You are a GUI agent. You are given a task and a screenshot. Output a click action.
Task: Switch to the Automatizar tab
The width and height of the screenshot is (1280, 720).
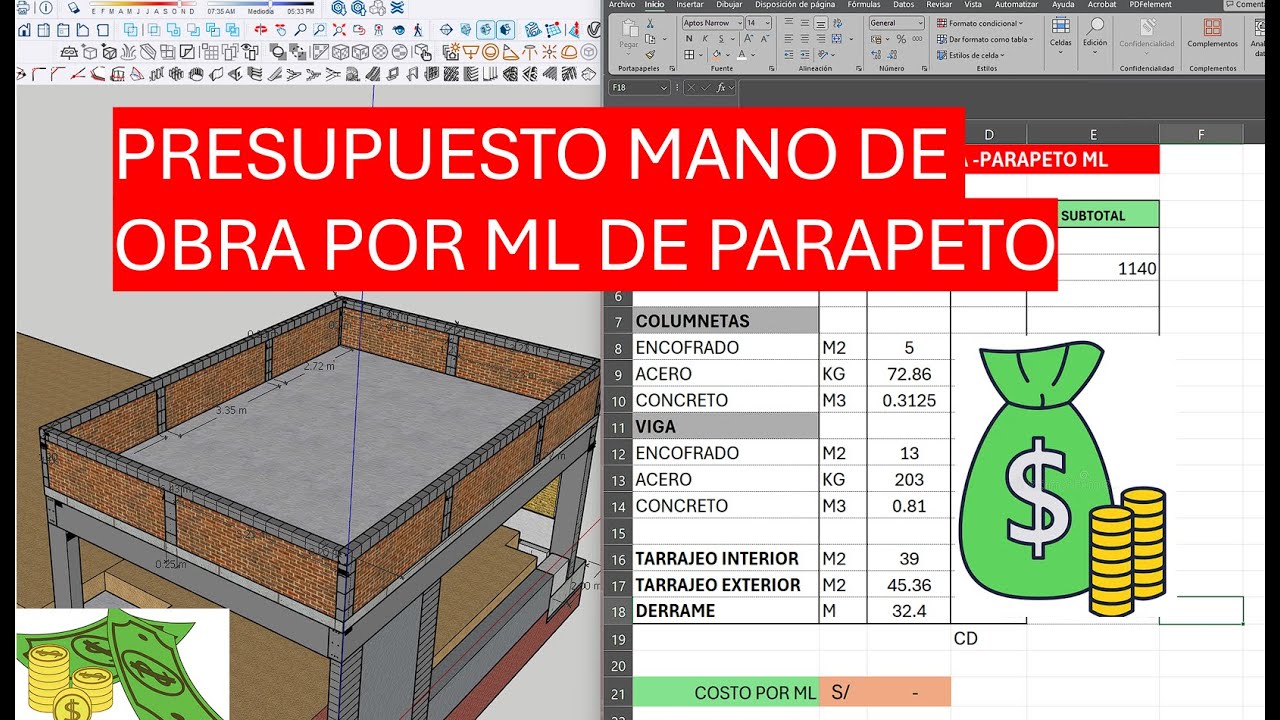click(1017, 4)
